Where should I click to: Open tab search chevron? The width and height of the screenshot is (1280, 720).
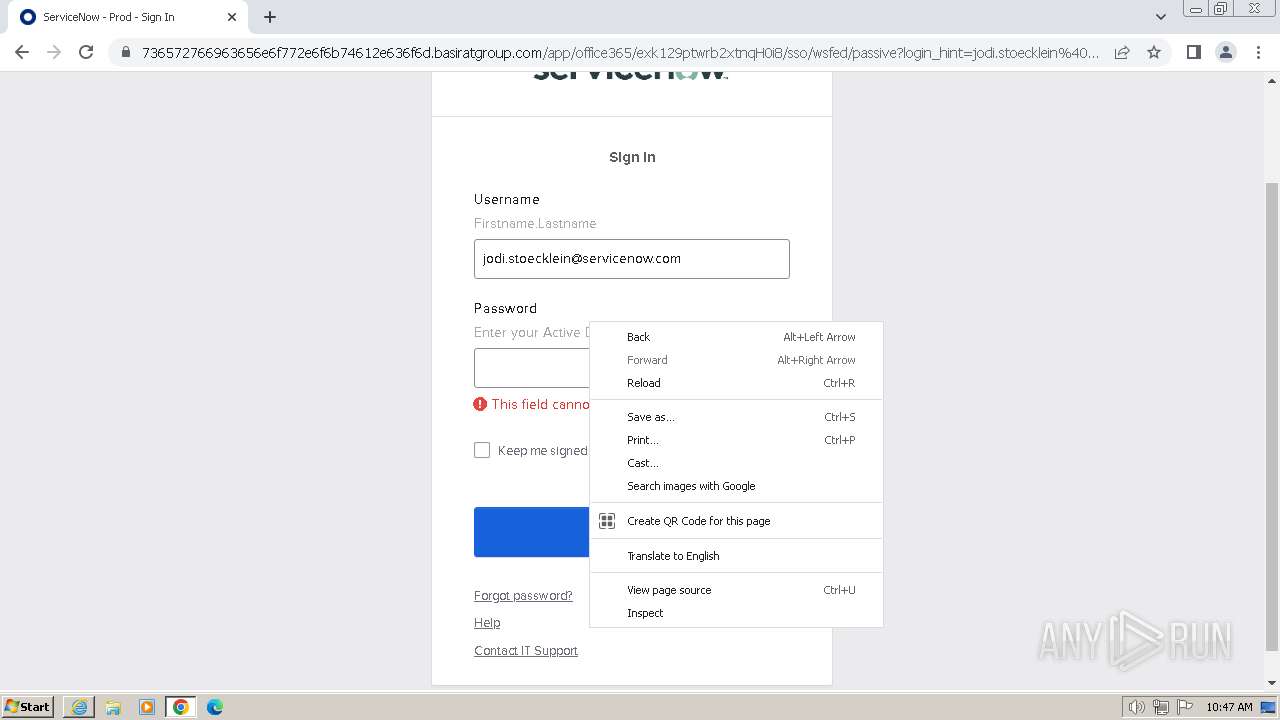point(1160,17)
